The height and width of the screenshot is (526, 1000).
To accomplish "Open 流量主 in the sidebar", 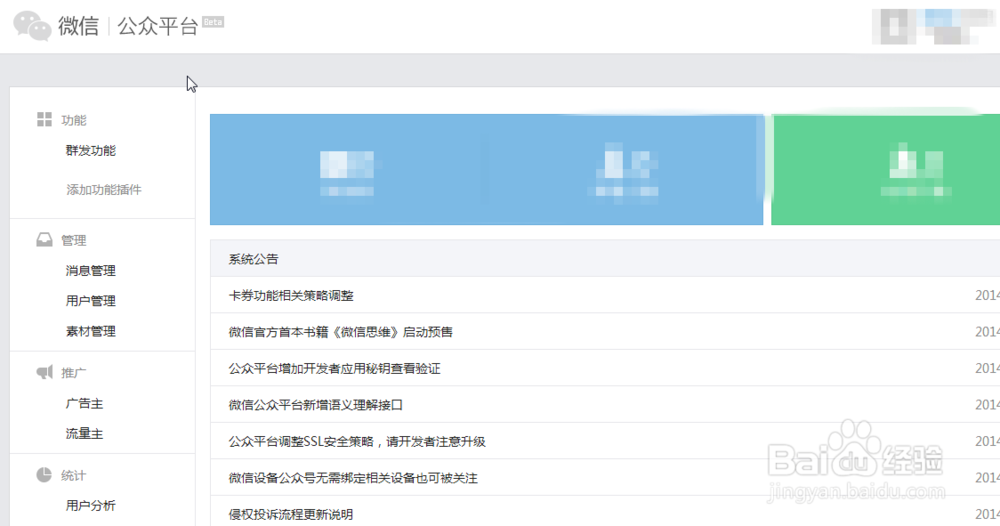I will pos(84,434).
